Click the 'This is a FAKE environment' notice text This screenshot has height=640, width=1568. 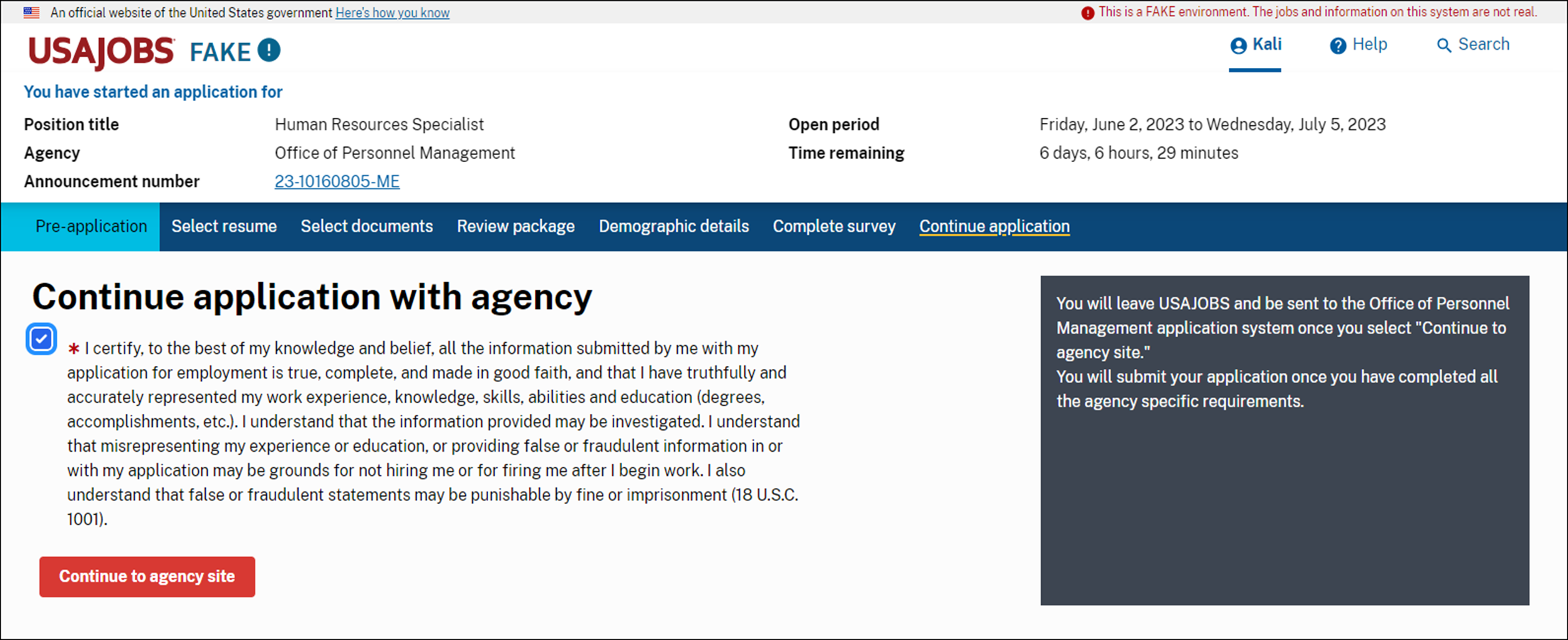tap(1317, 12)
